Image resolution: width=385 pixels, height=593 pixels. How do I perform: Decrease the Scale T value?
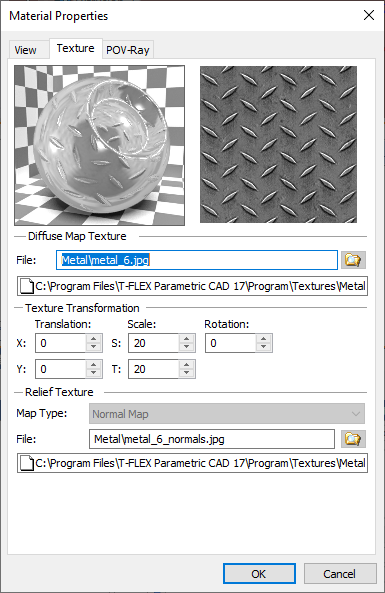pyautogui.click(x=186, y=373)
